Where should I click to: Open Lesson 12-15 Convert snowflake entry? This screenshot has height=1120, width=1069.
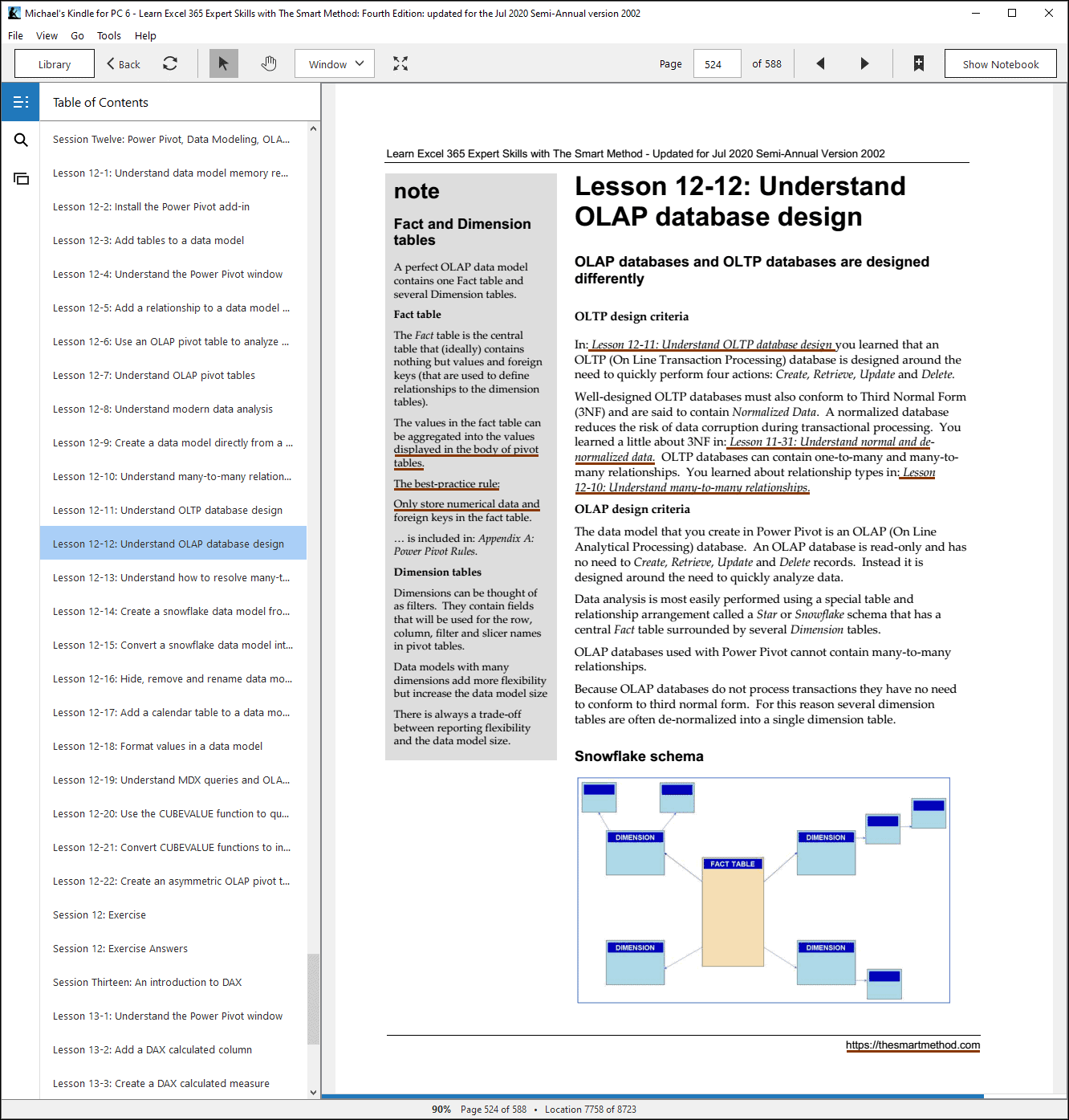pyautogui.click(x=173, y=645)
